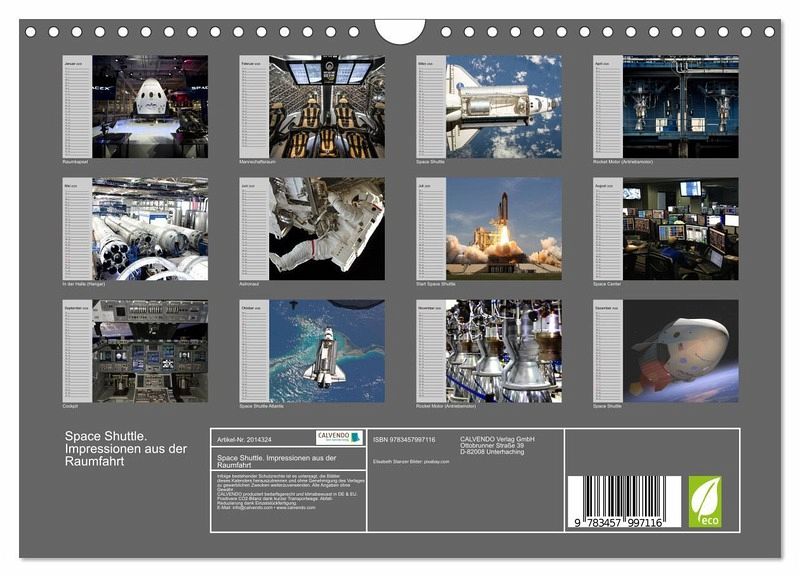This screenshot has height=577, width=800.
Task: Open the July shuttle launch photo
Action: [503, 229]
